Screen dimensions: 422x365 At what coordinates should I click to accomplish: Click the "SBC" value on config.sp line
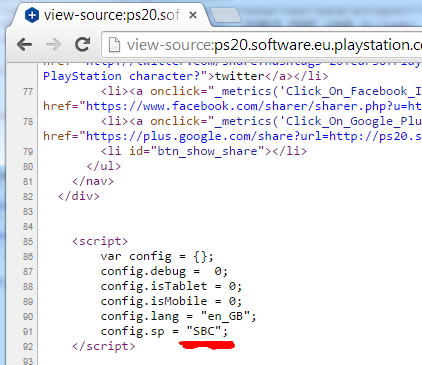204,331
